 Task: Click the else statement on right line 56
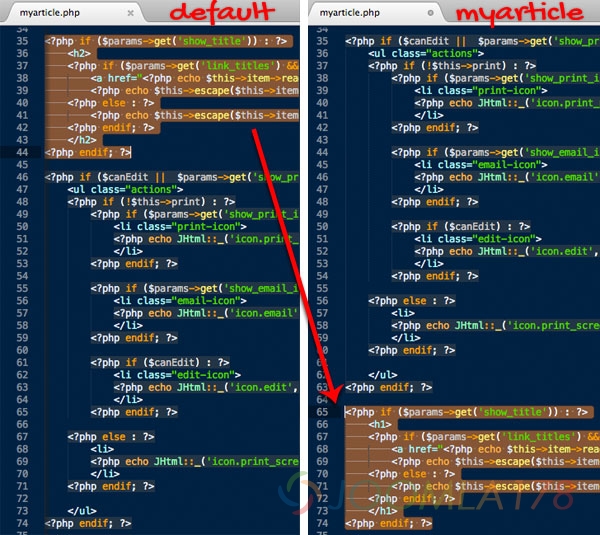[414, 301]
